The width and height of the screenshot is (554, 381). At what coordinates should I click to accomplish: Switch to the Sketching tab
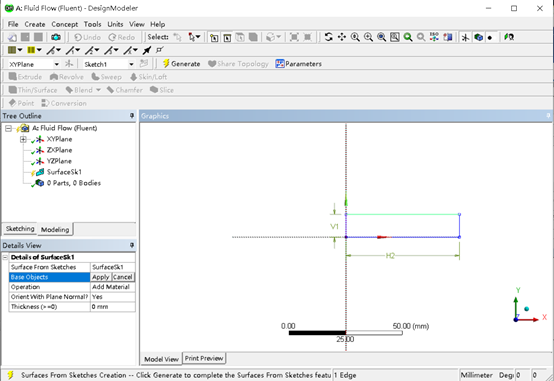[x=20, y=229]
